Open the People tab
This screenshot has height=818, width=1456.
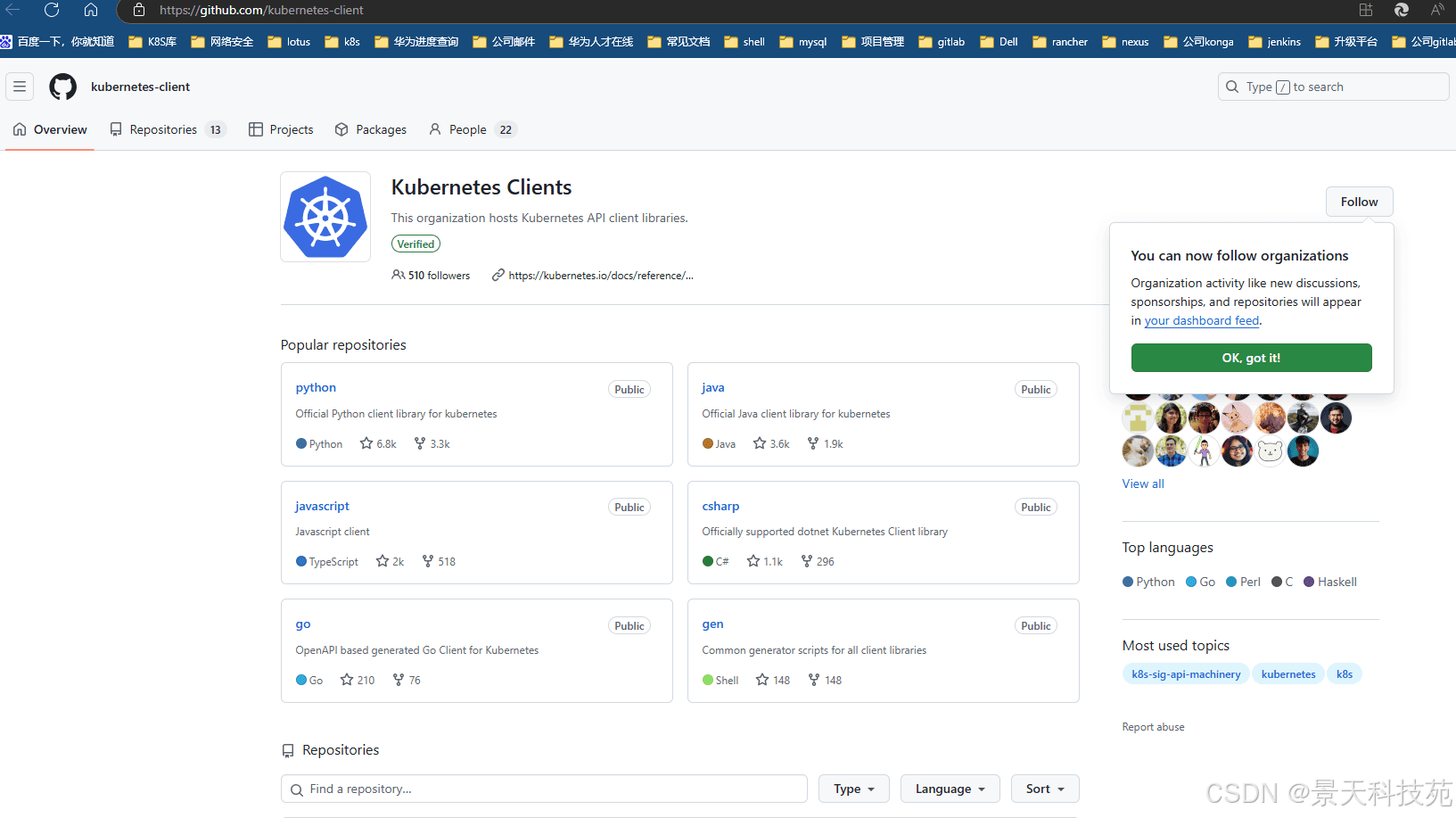tap(470, 129)
